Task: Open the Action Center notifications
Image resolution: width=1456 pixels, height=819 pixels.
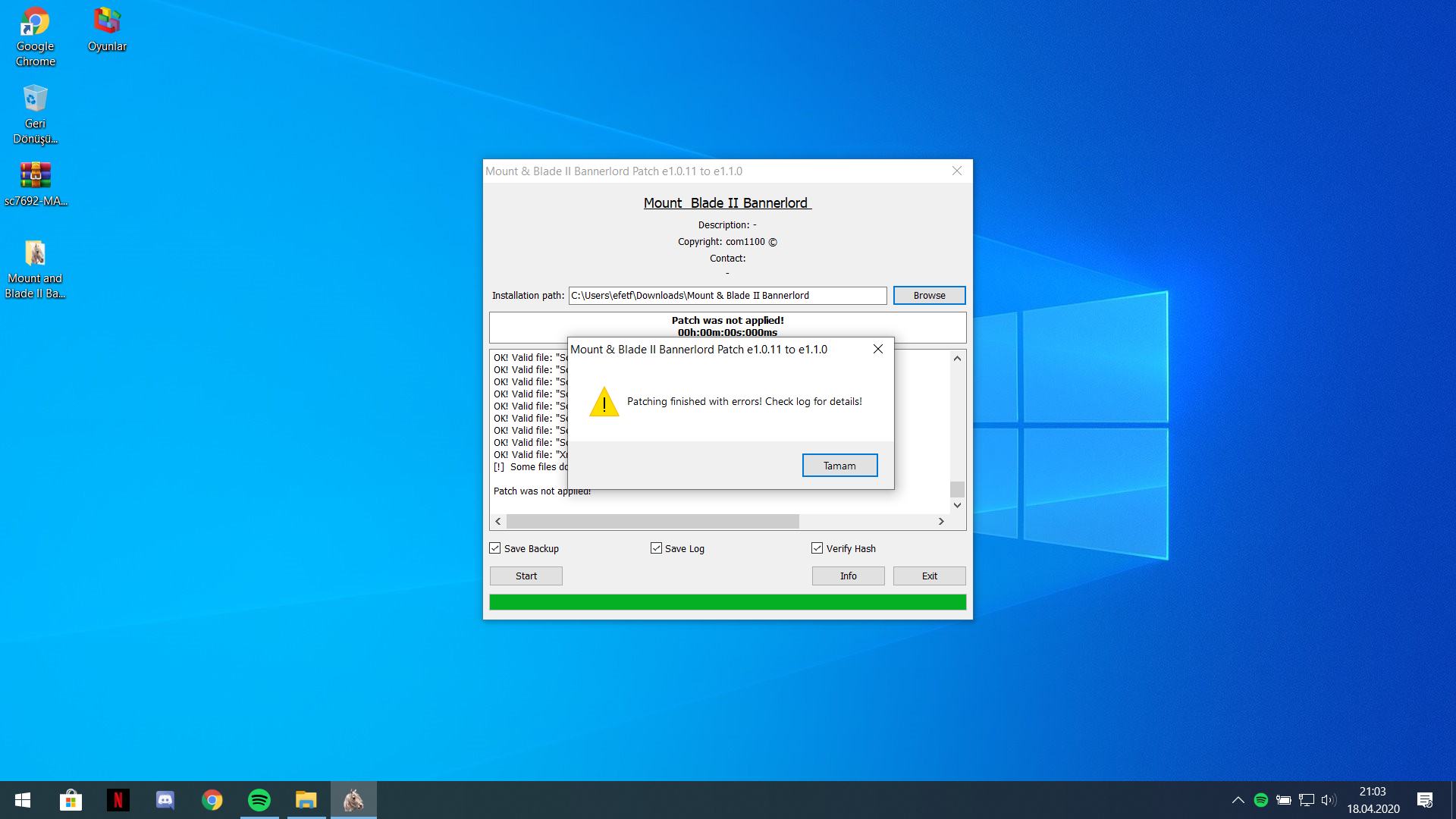Action: click(1425, 800)
